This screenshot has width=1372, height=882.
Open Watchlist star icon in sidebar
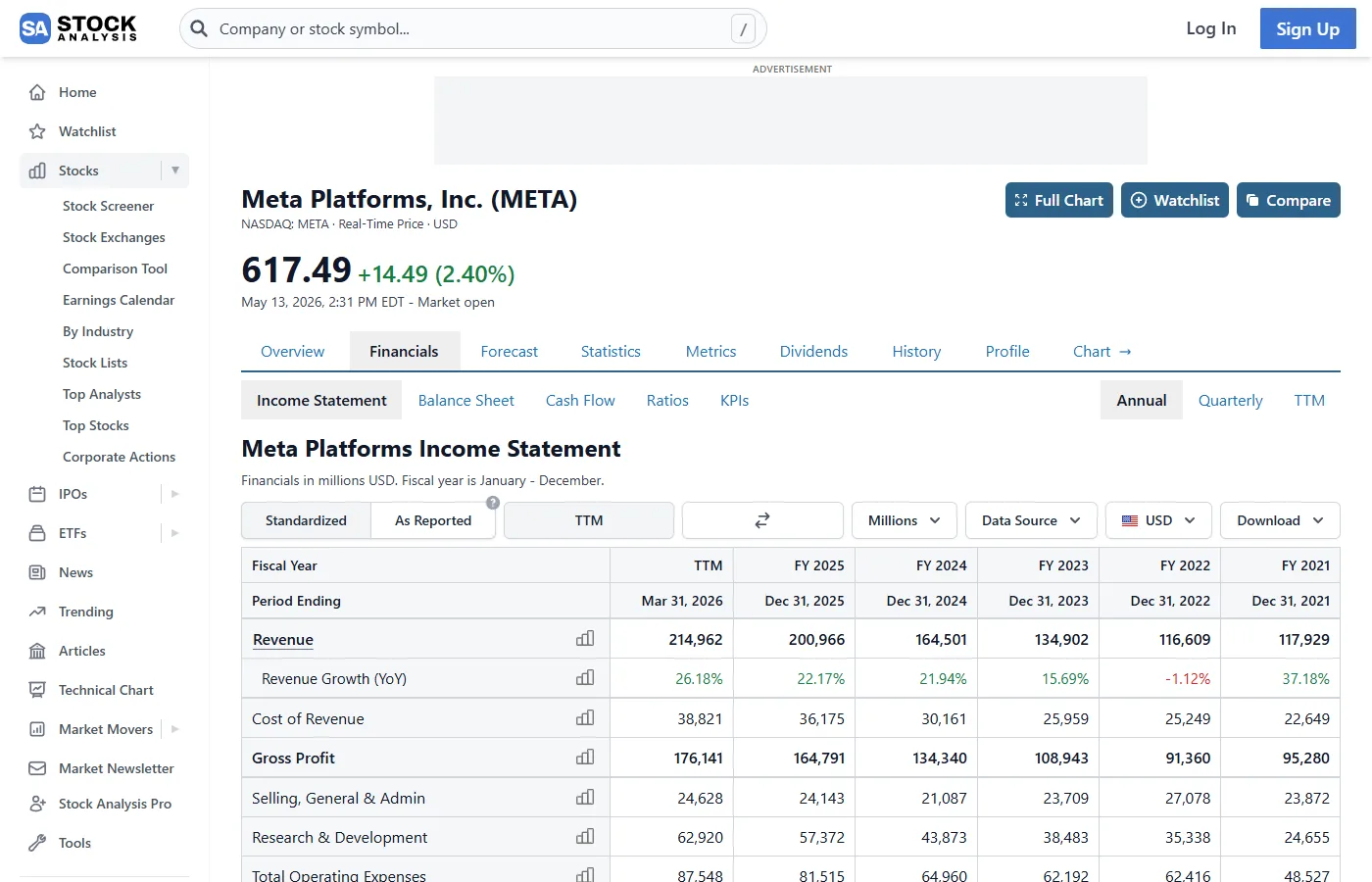37,131
